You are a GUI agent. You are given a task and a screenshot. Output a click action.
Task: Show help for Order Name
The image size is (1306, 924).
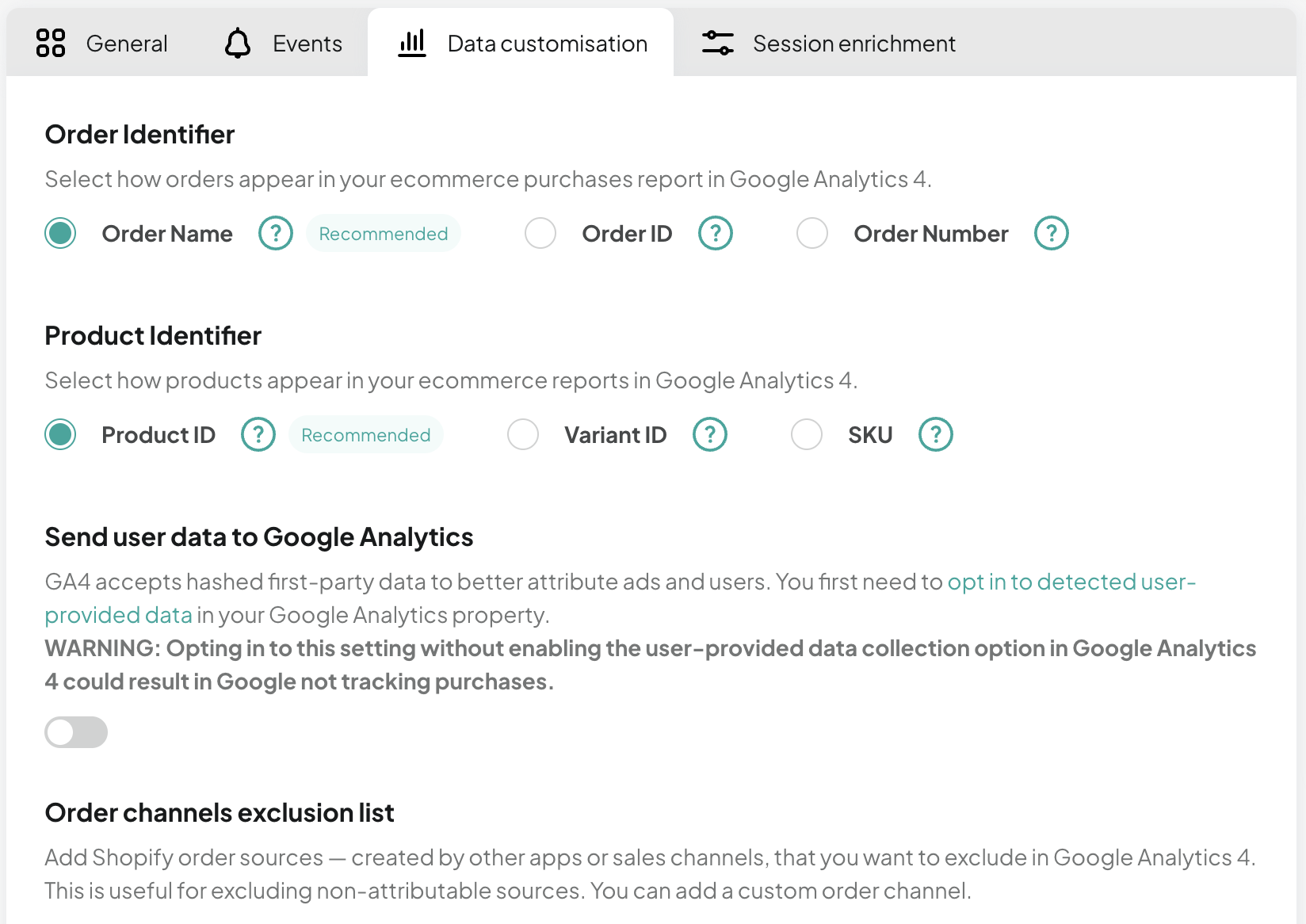pyautogui.click(x=276, y=233)
